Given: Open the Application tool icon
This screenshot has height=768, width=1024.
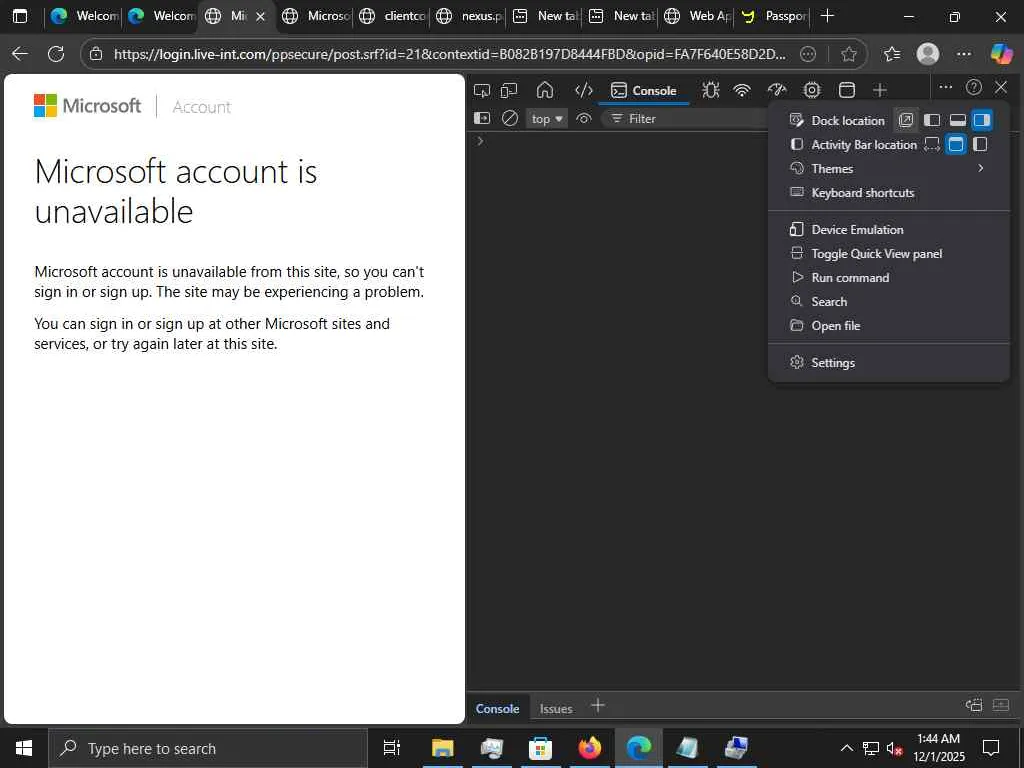Looking at the screenshot, I should point(846,90).
